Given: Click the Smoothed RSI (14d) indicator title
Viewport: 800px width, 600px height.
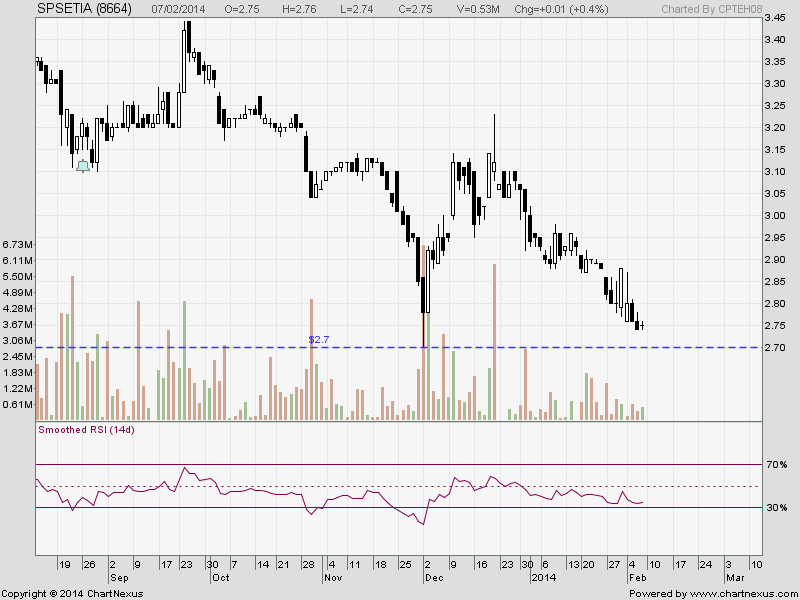Looking at the screenshot, I should click(x=86, y=430).
